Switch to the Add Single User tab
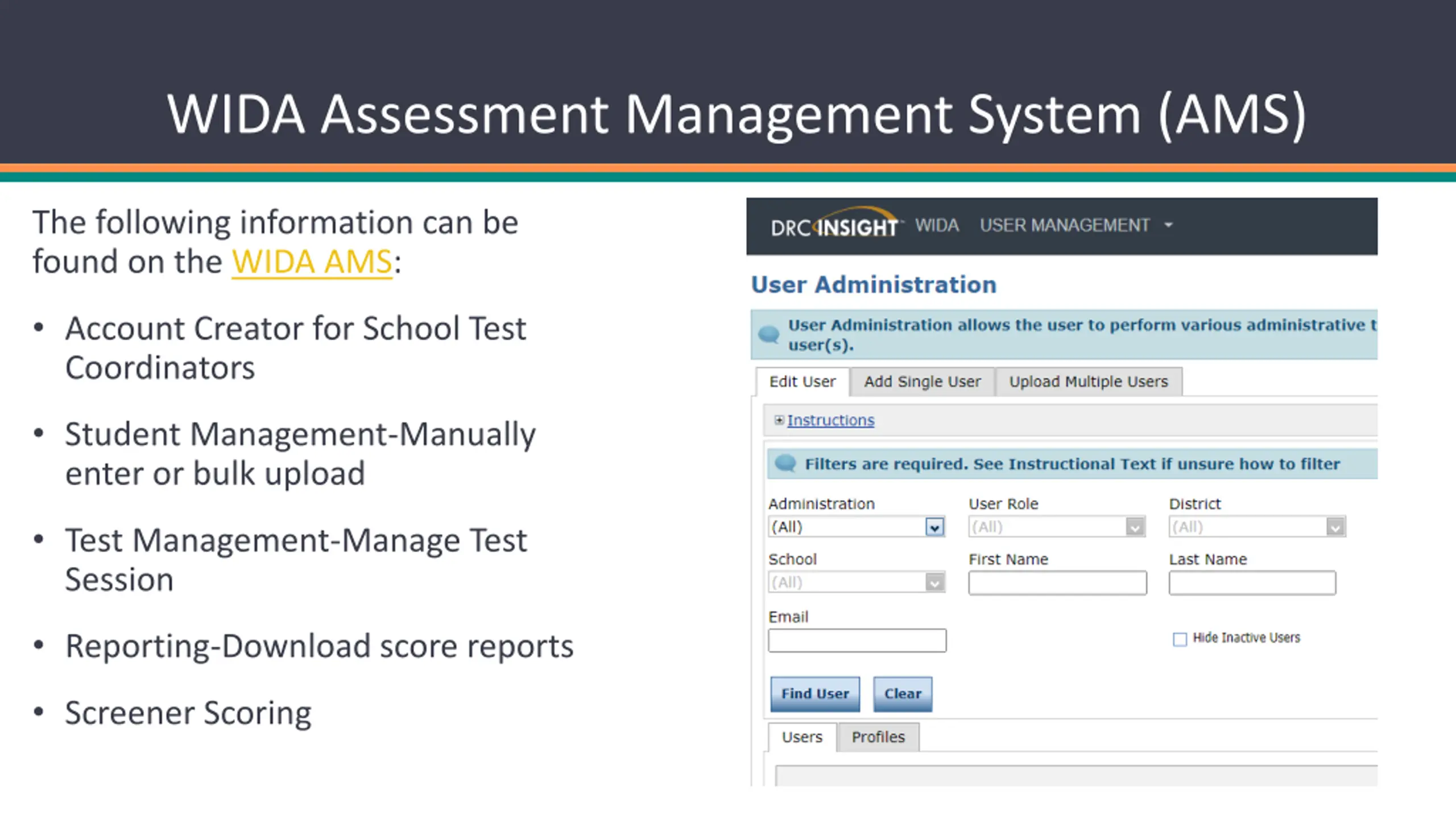Screen dimensions: 1456x819 click(922, 382)
